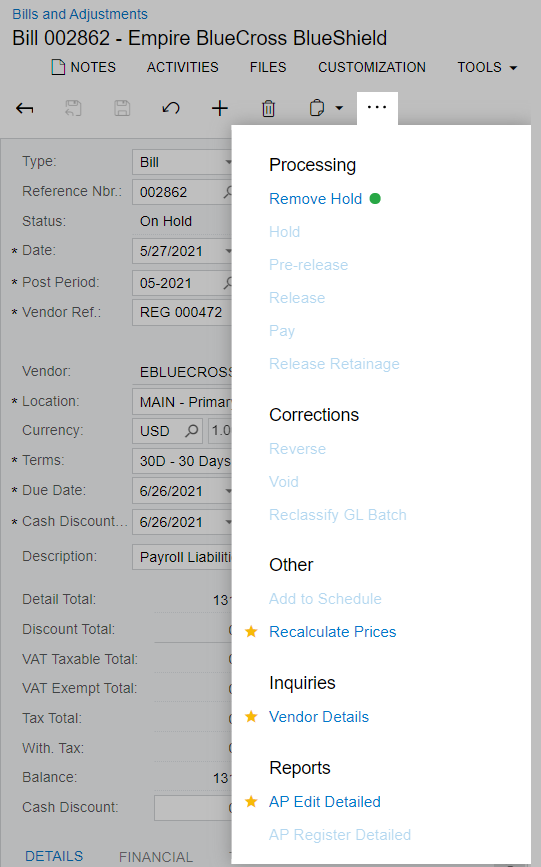Expand the TOOLS dropdown menu

[487, 67]
